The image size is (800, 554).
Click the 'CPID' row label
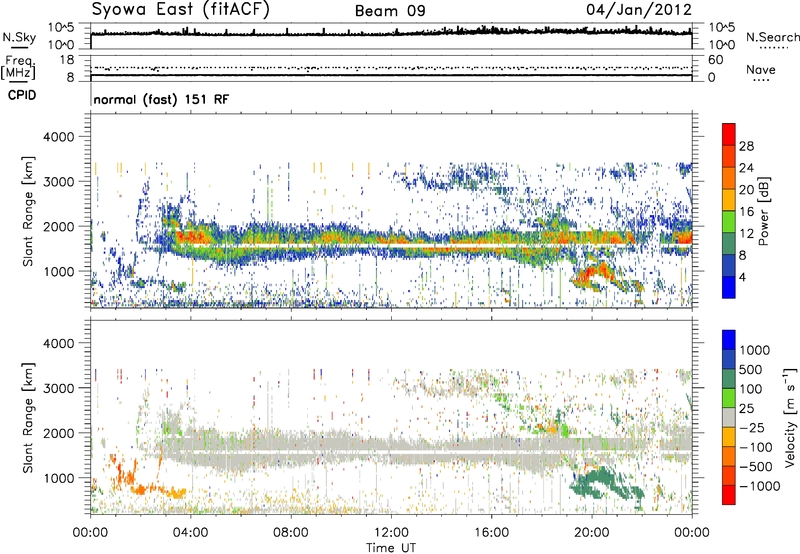22,95
